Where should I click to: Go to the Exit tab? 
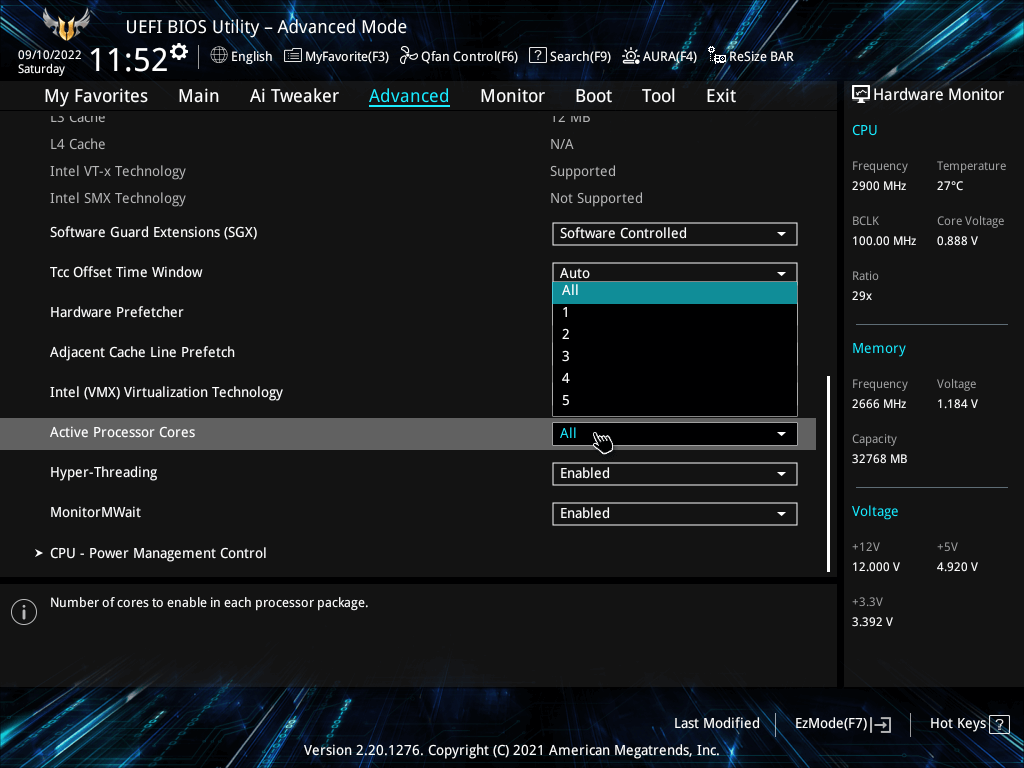click(721, 96)
